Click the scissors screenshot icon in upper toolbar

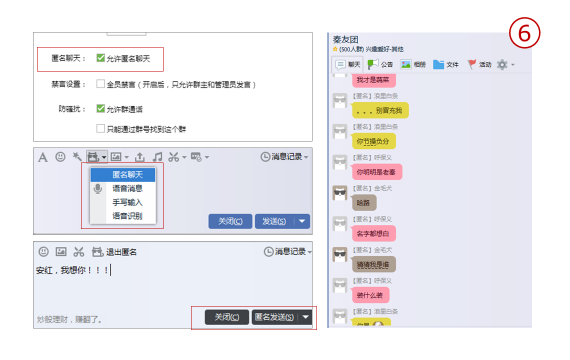(x=173, y=157)
